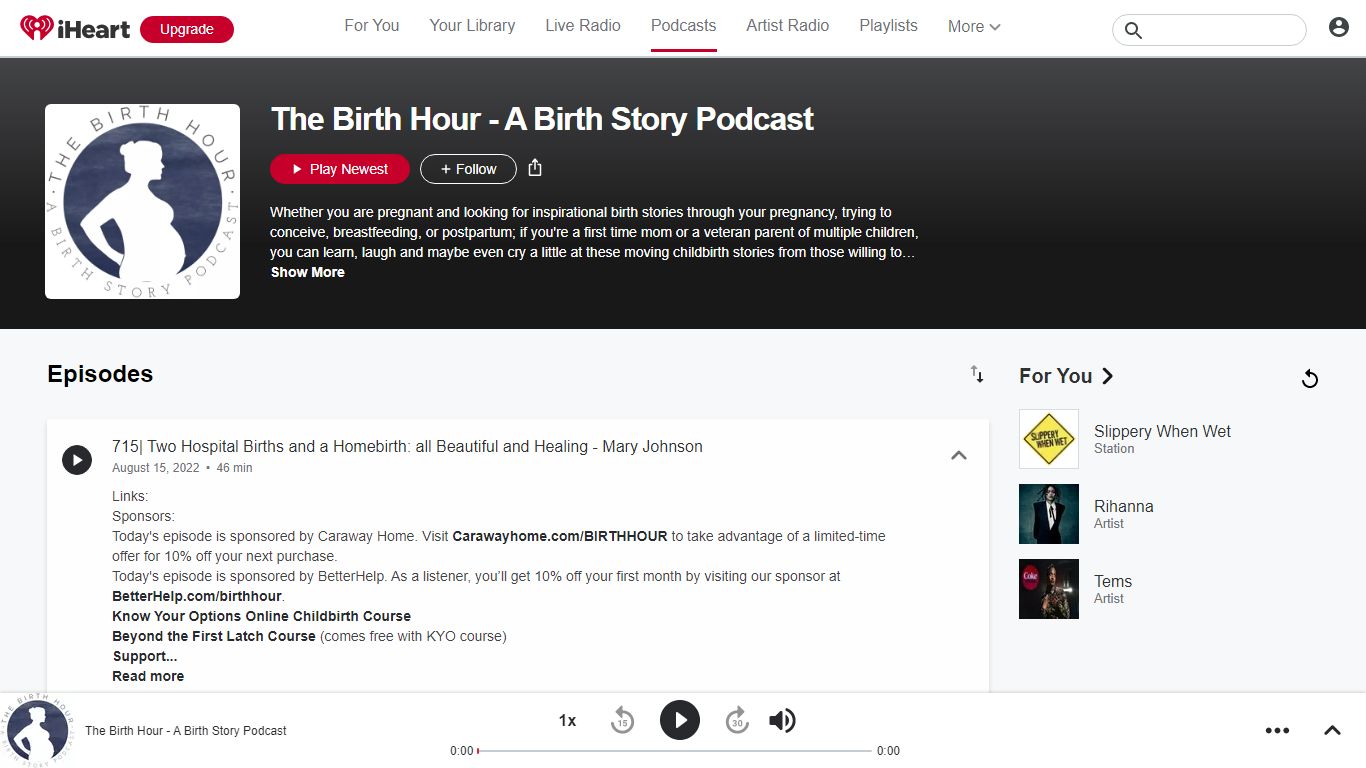Sort episodes with the sort arrows icon
1366x768 pixels.
tap(977, 374)
